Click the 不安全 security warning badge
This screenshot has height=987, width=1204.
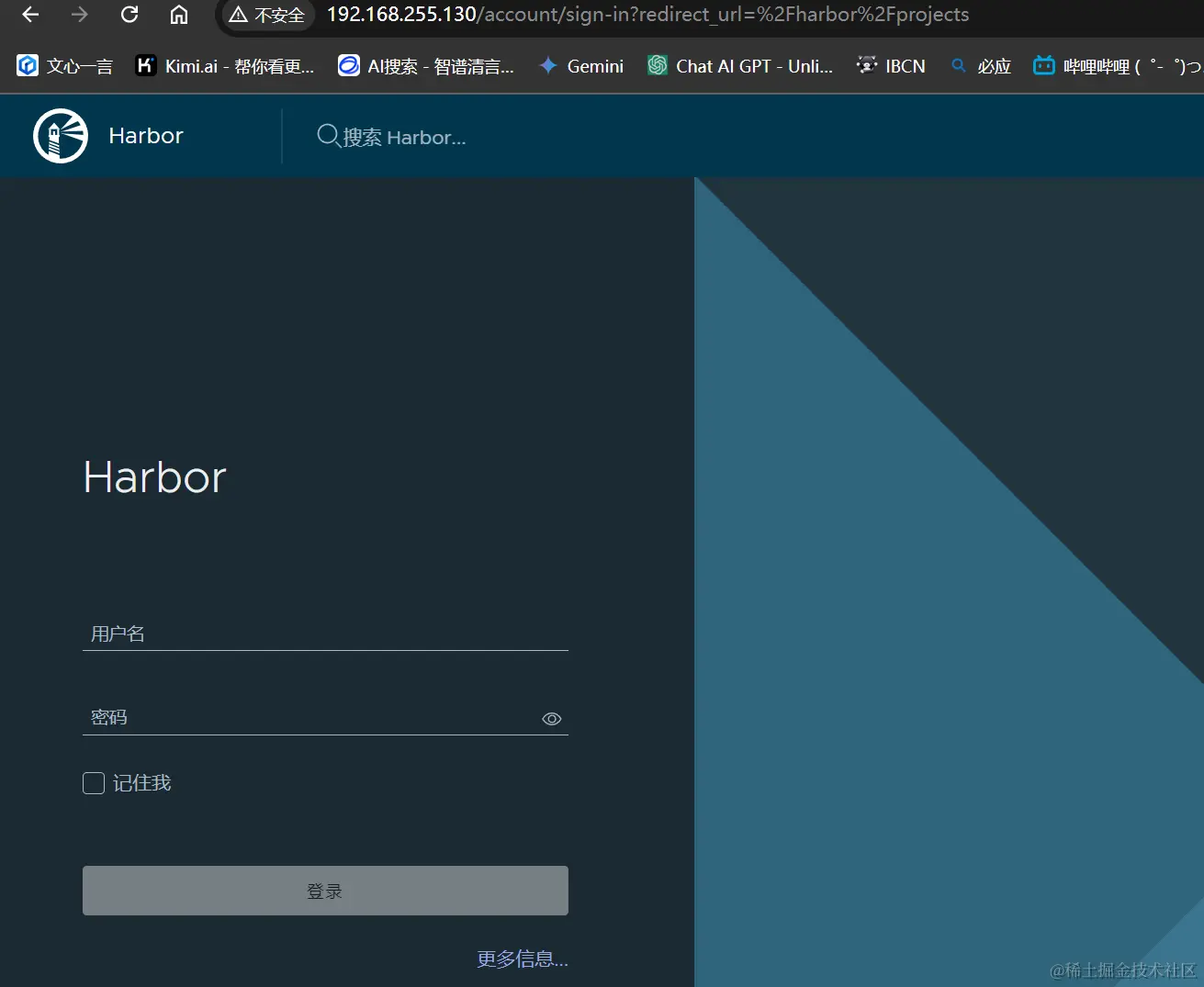point(267,15)
